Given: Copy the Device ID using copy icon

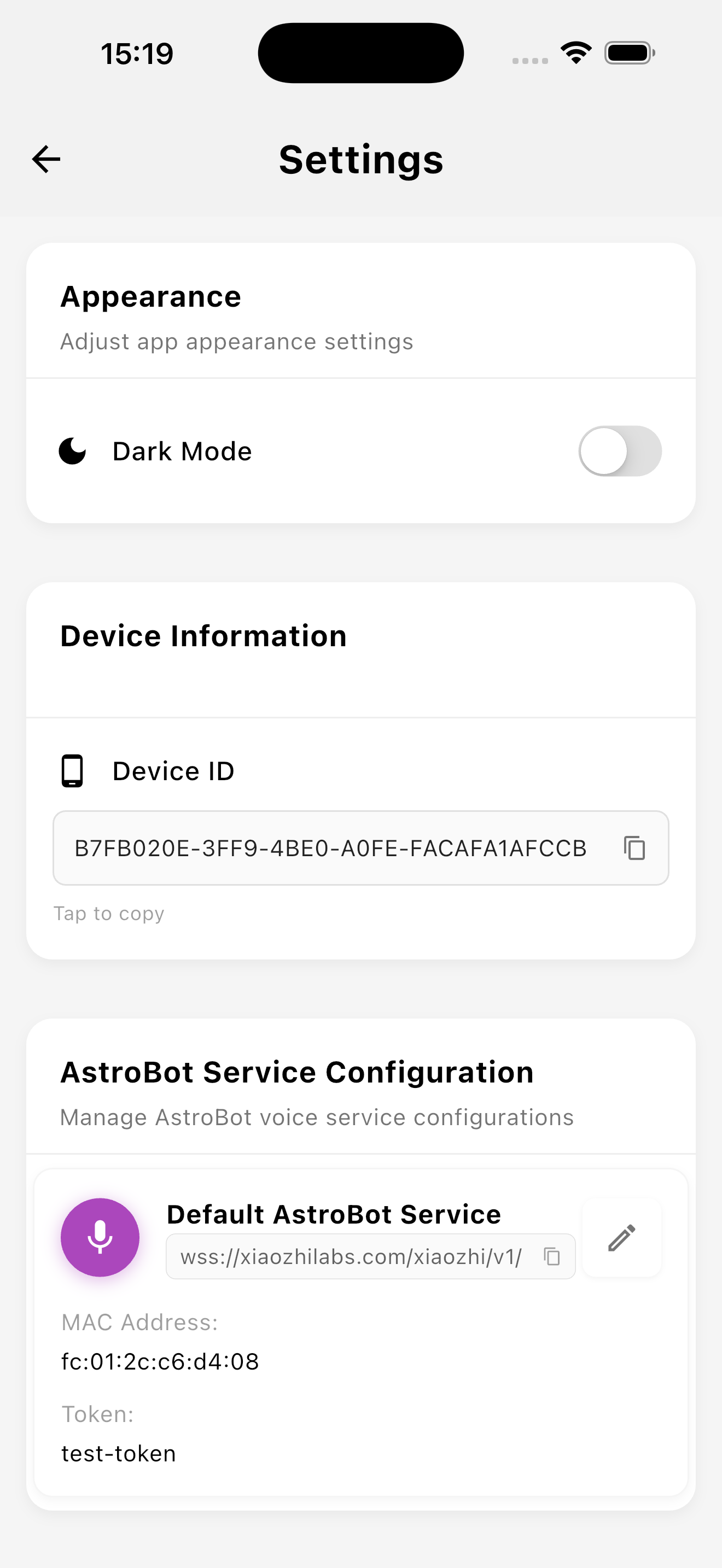Looking at the screenshot, I should [x=634, y=848].
